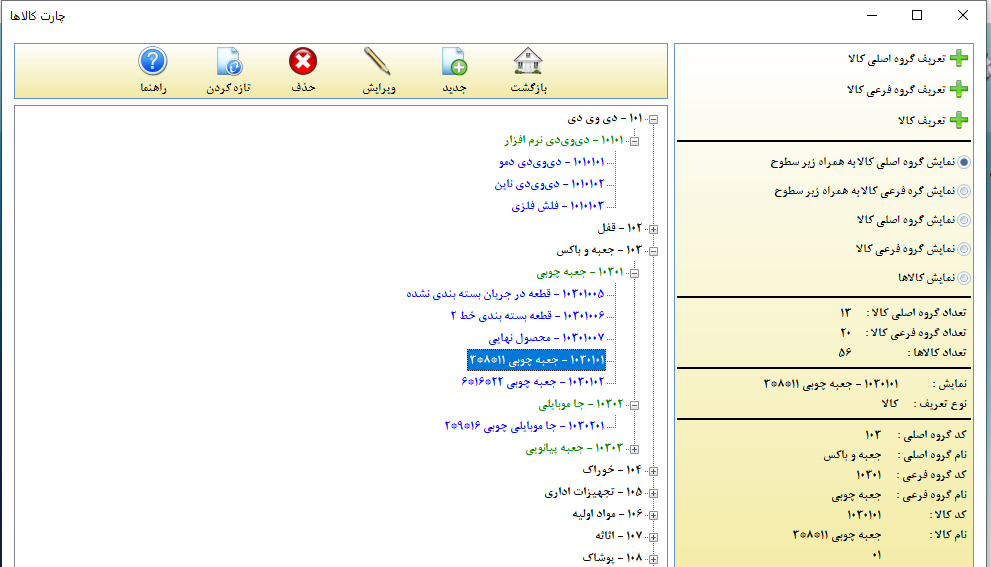Open راهنما (Help) question mark icon
This screenshot has height=567, width=991.
[152, 63]
